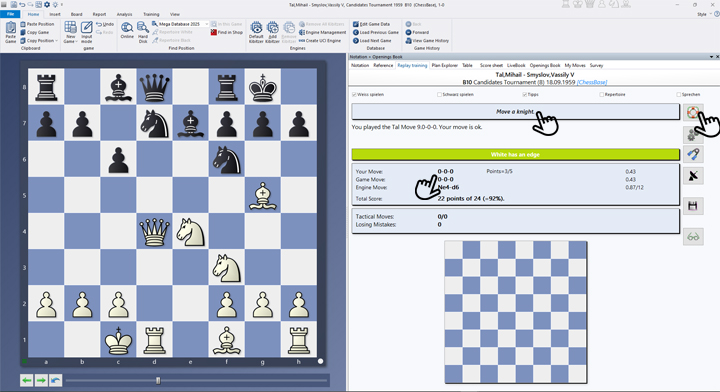Open the Plan Explorer tab
This screenshot has height=392, width=720.
click(444, 66)
